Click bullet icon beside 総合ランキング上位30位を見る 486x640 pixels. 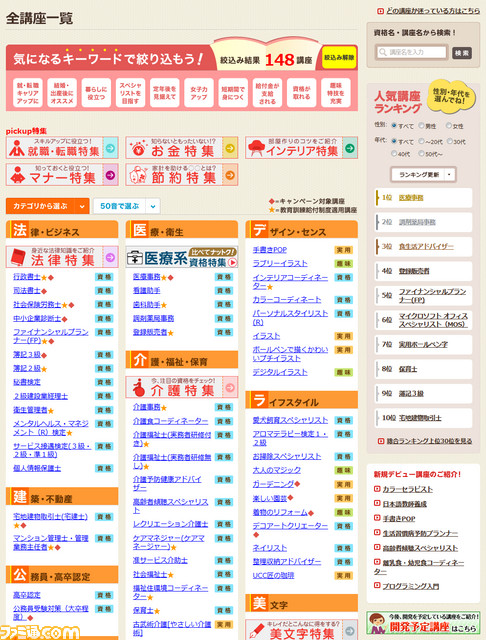tap(380, 441)
